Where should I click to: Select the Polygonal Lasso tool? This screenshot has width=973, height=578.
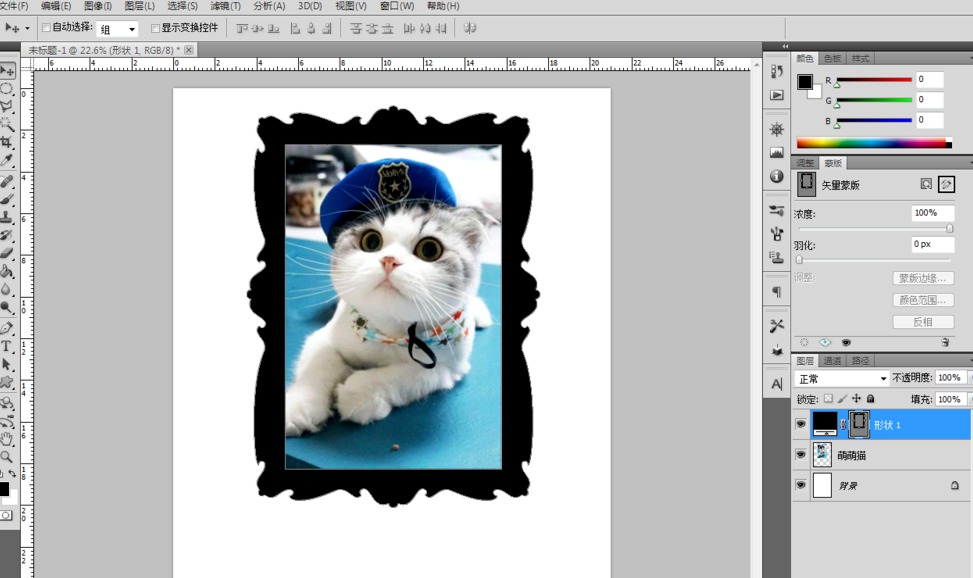coord(7,106)
